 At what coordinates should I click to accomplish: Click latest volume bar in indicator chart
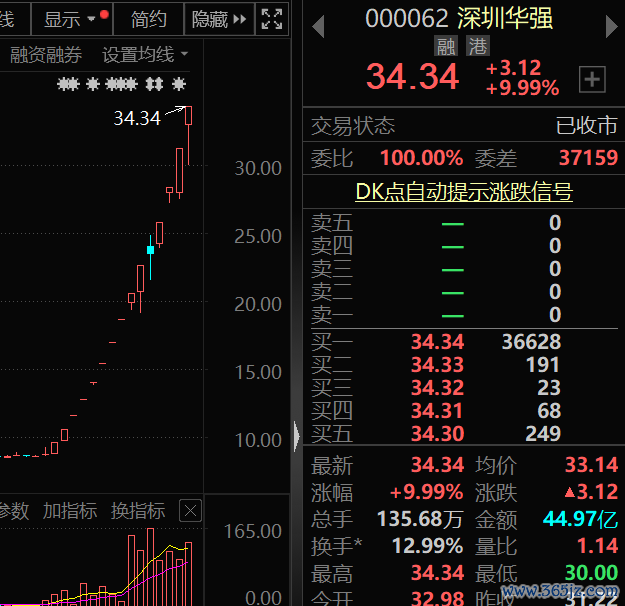pos(189,574)
